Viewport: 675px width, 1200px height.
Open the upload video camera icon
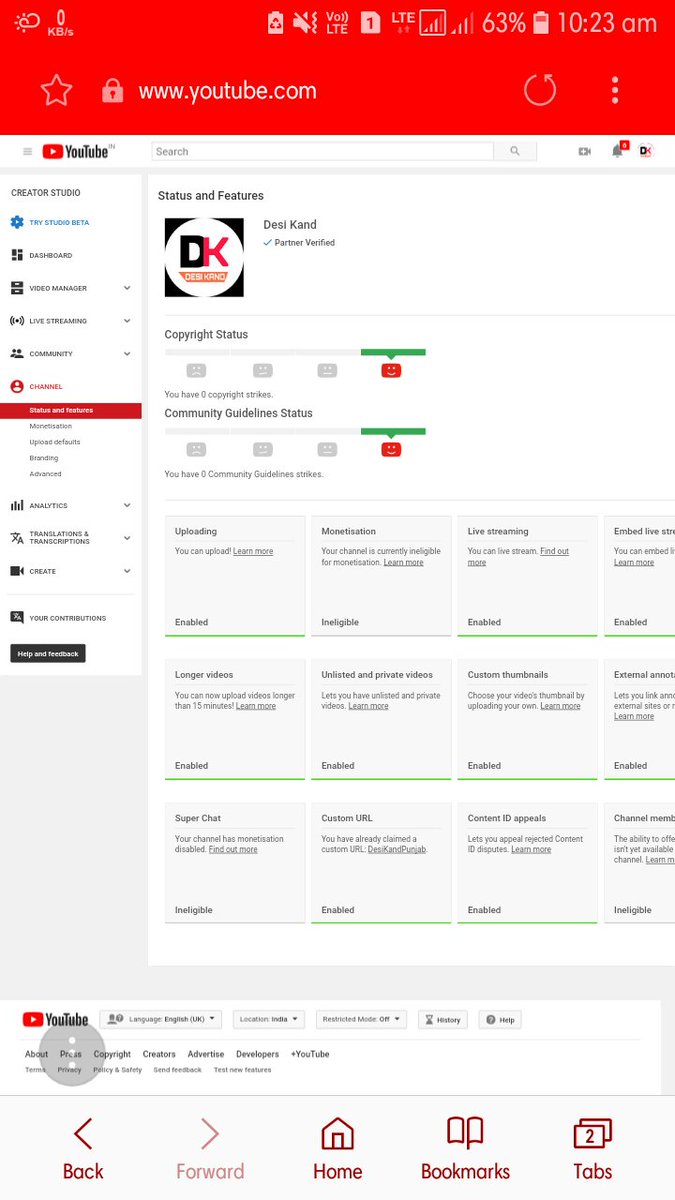[585, 152]
